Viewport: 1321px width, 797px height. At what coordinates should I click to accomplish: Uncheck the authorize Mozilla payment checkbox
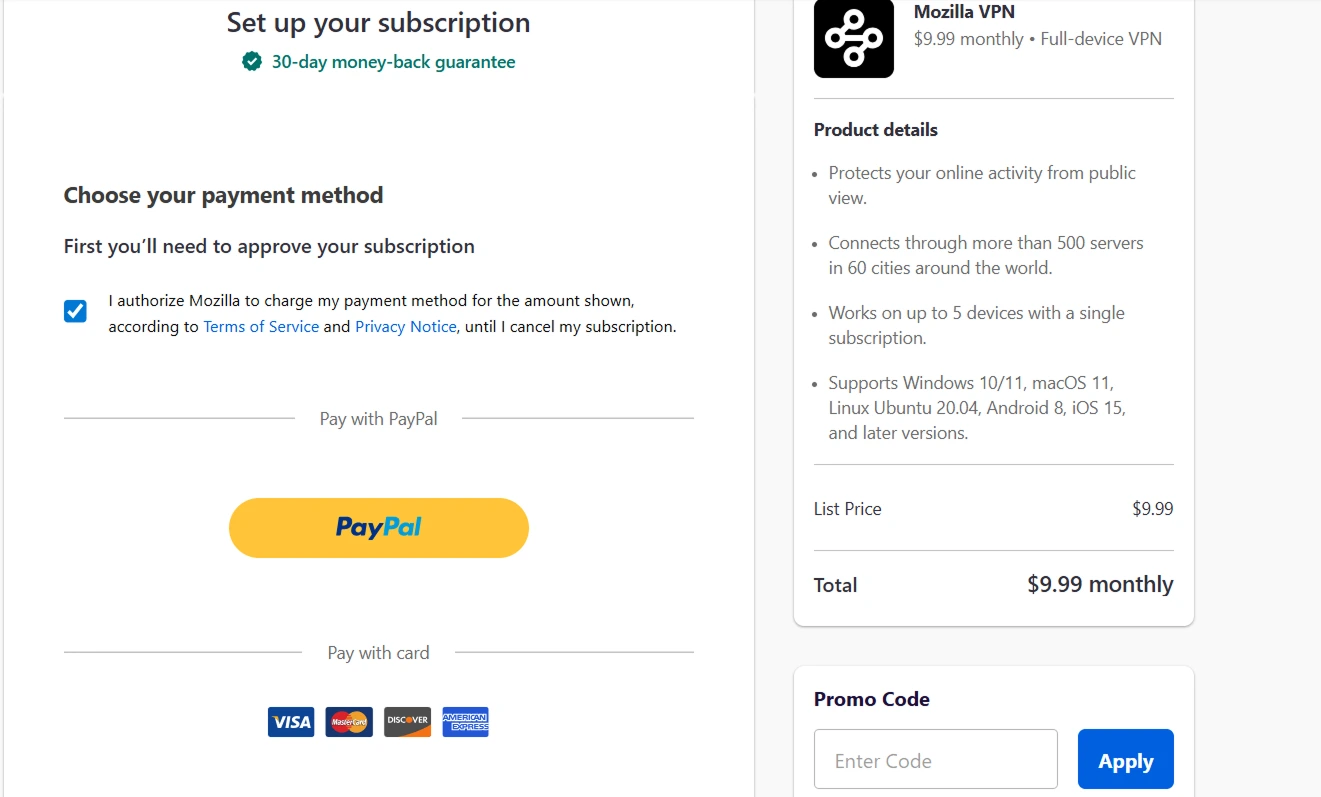pyautogui.click(x=75, y=312)
